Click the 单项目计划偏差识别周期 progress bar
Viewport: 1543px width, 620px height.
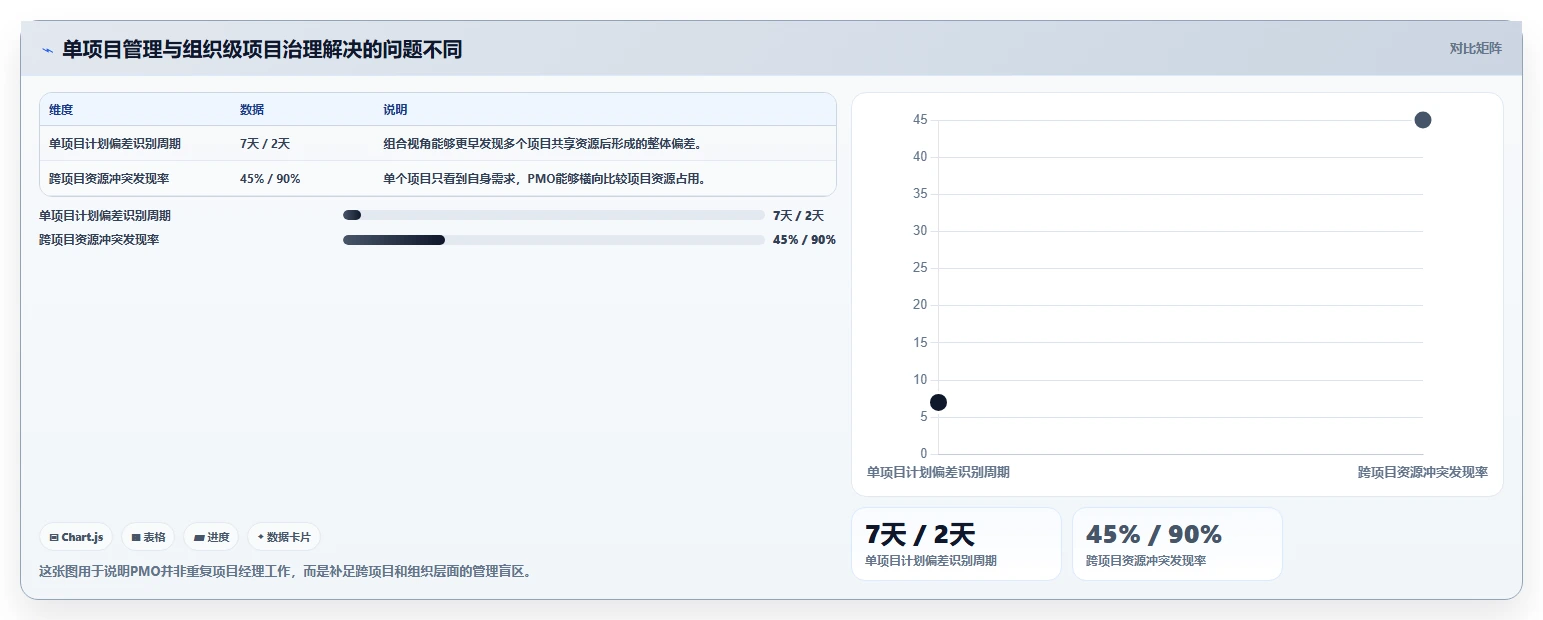point(553,215)
